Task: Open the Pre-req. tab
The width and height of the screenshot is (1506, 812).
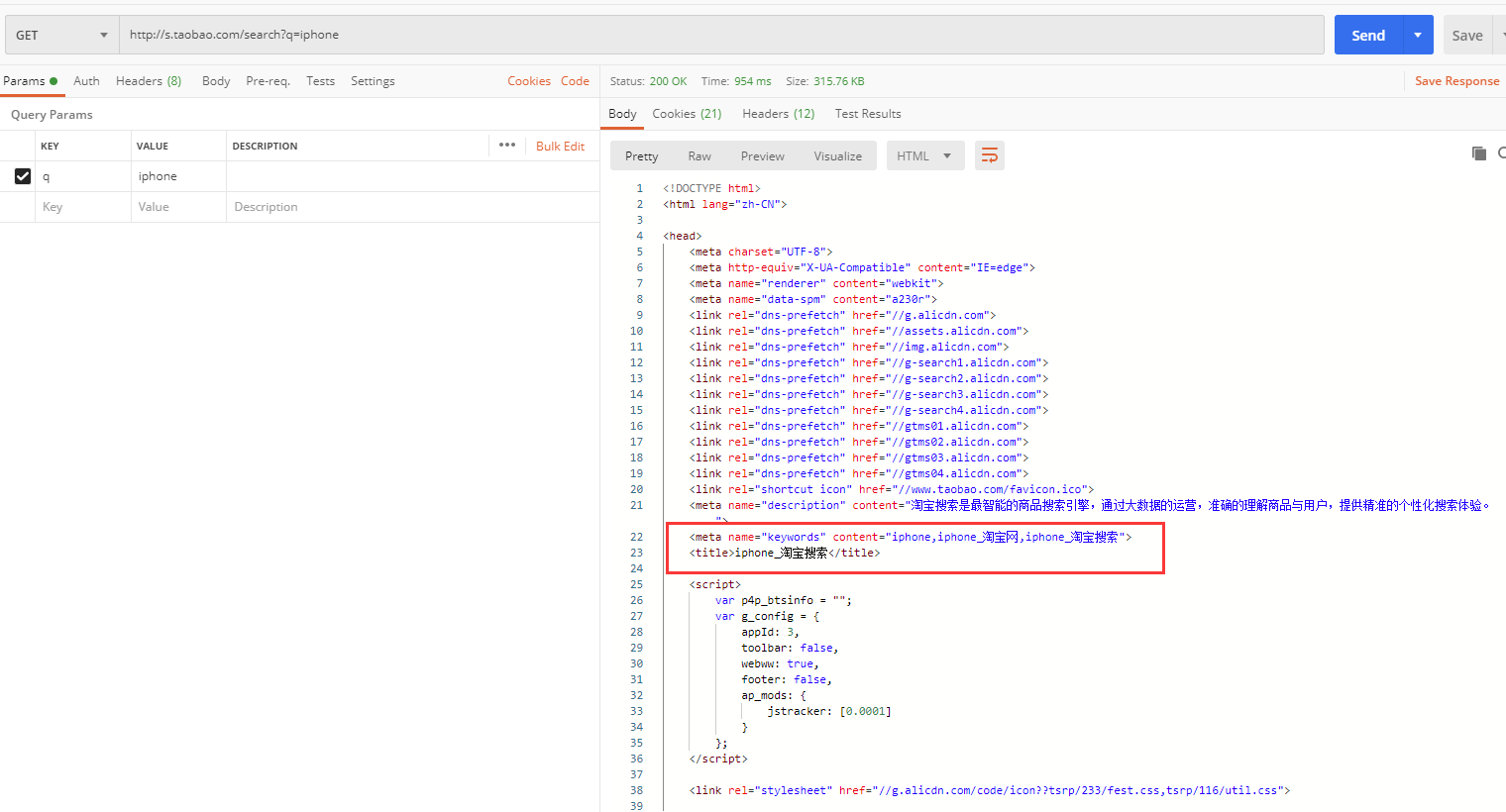Action: click(x=268, y=81)
